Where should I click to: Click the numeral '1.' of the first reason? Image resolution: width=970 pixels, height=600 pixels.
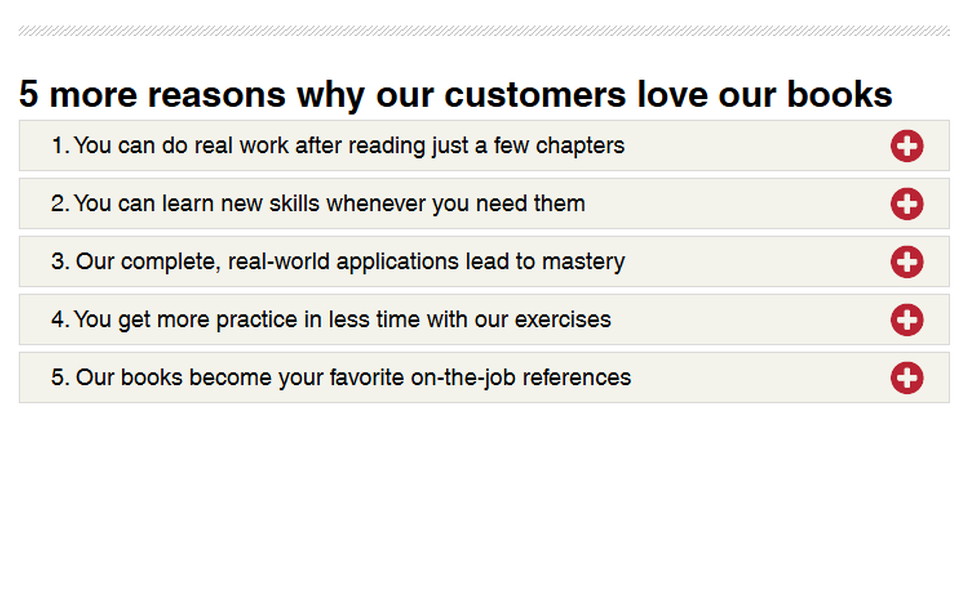pyautogui.click(x=60, y=146)
